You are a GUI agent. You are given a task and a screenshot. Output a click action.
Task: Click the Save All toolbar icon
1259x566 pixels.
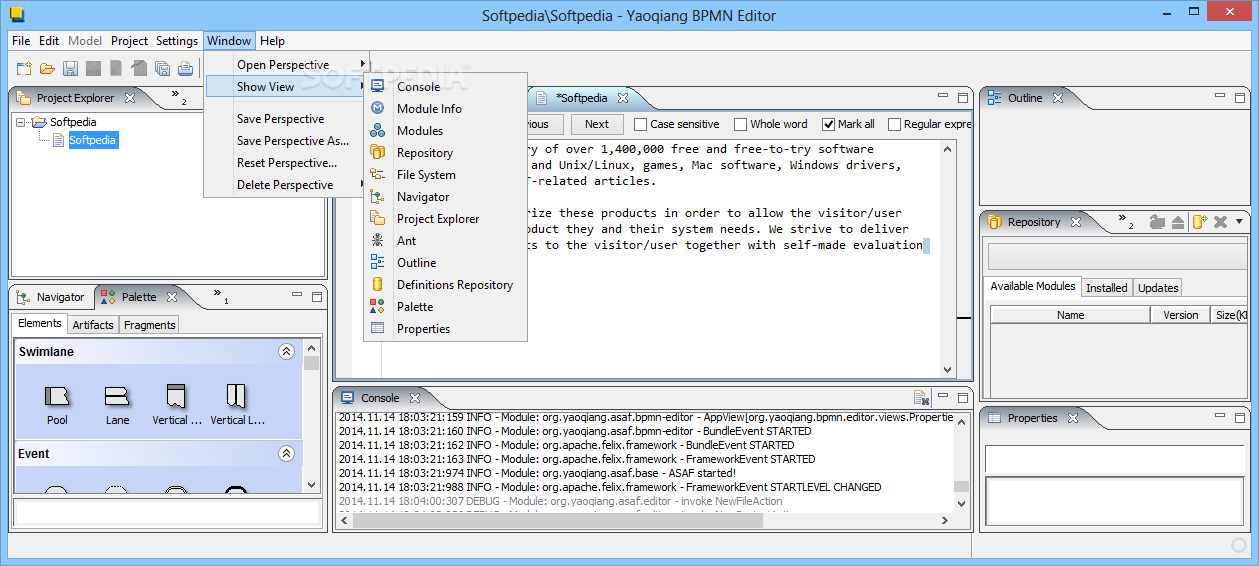click(162, 68)
